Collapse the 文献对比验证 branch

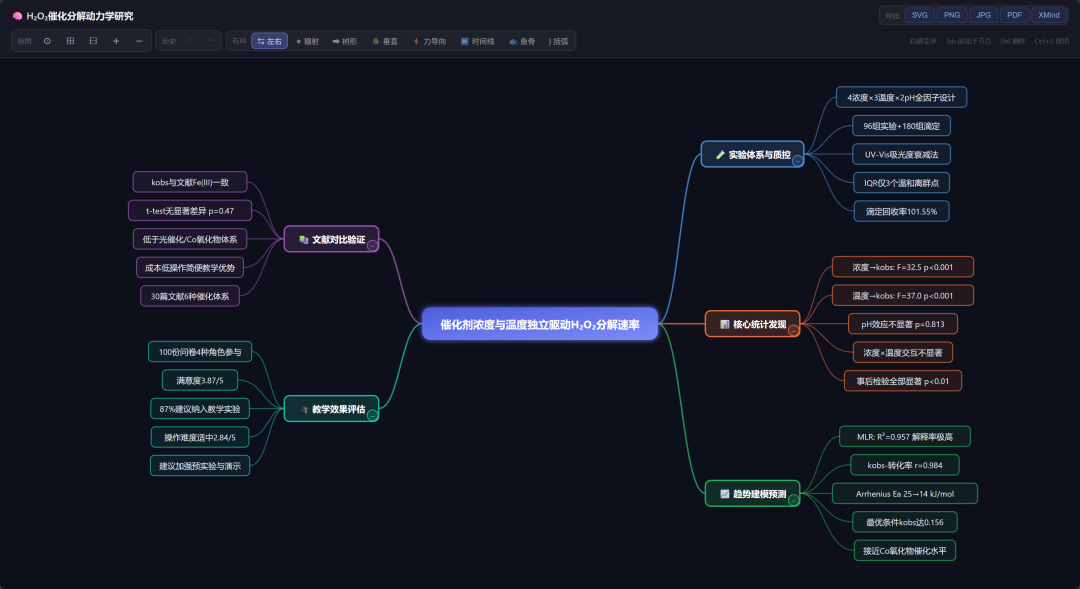(372, 246)
